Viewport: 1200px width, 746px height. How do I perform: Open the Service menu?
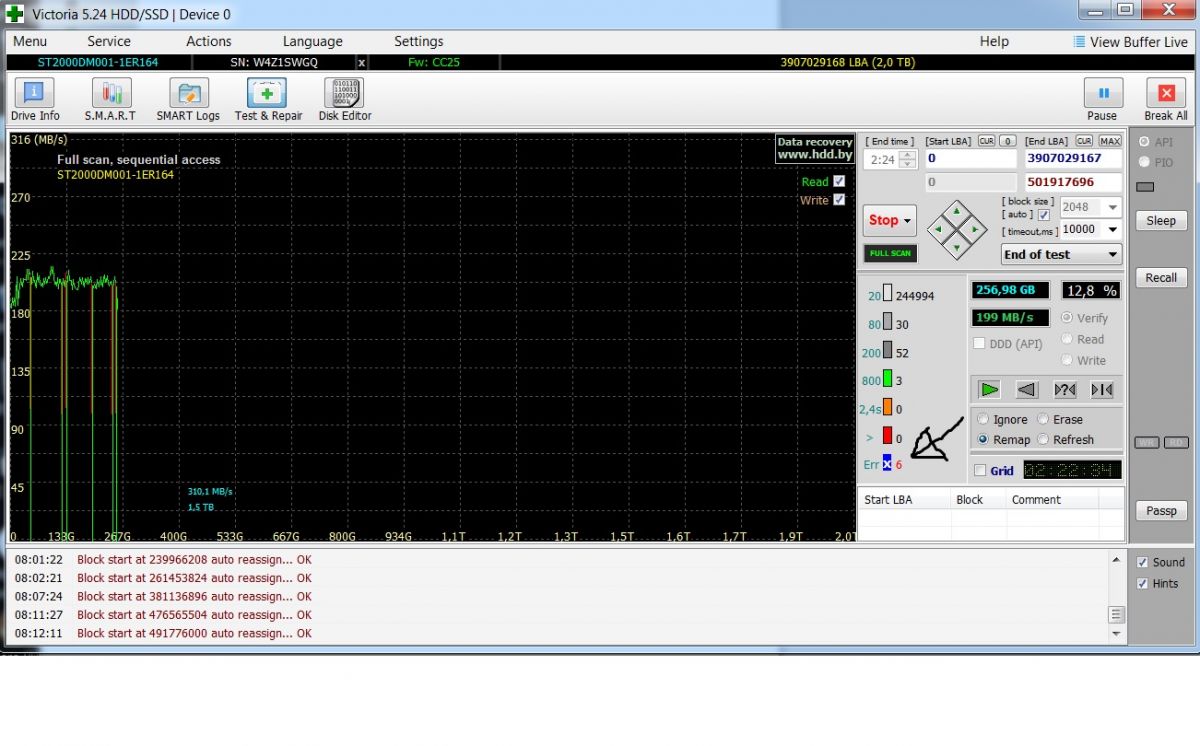(109, 41)
